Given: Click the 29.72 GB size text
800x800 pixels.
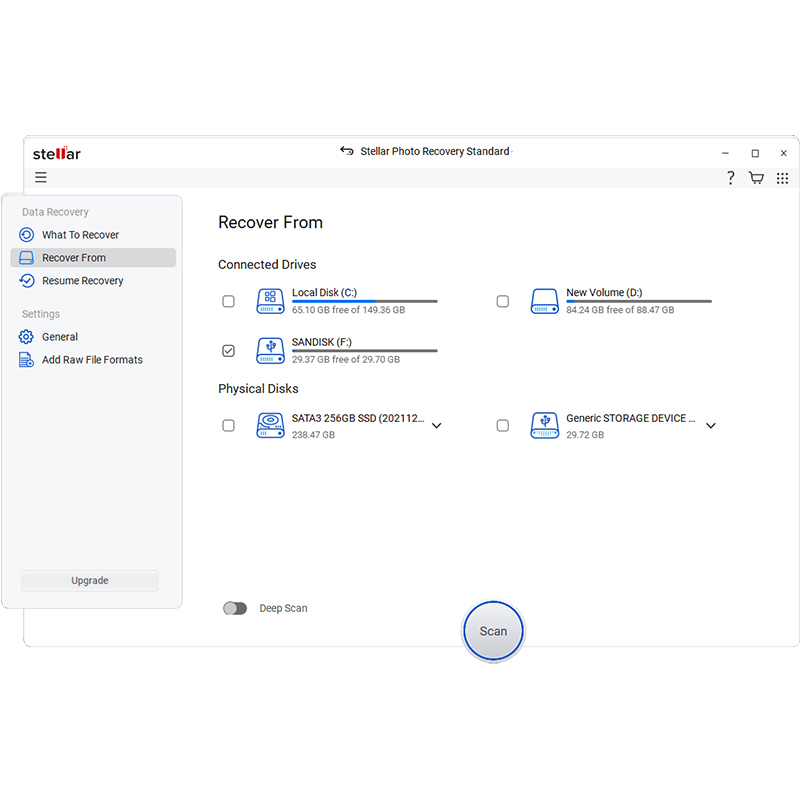Looking at the screenshot, I should [x=585, y=435].
